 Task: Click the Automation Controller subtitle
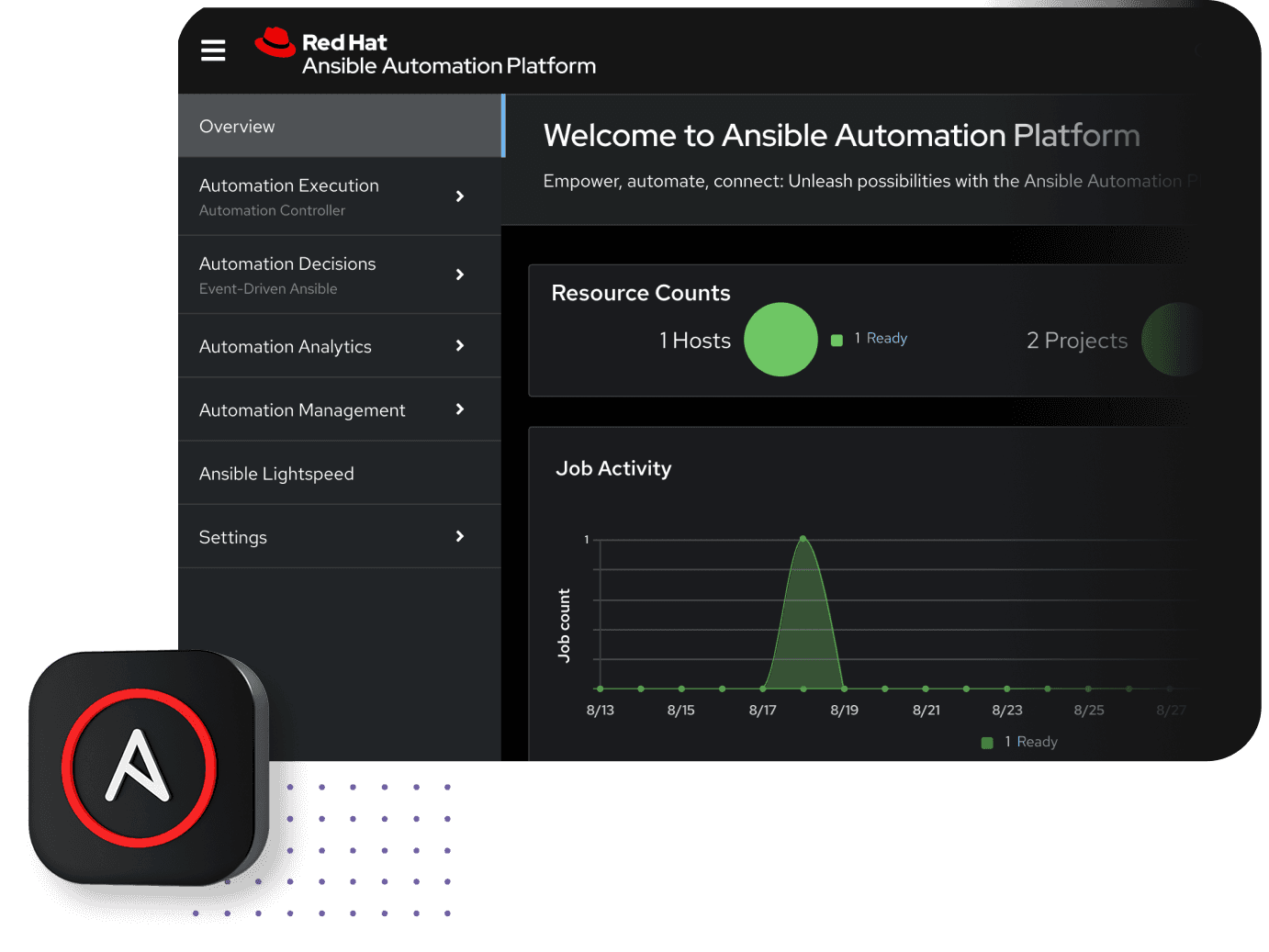(x=272, y=210)
